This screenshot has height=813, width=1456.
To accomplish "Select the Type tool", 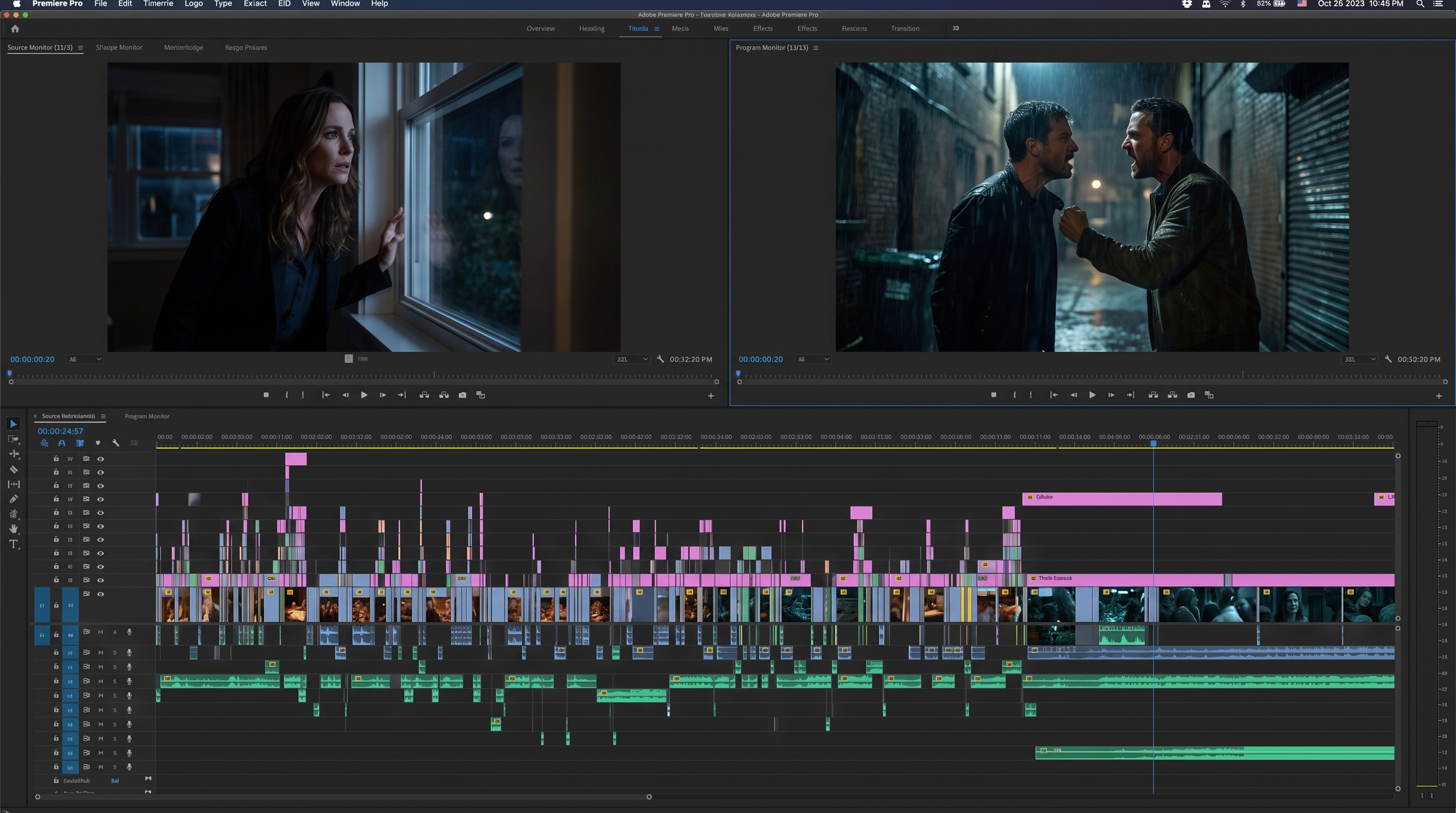I will coord(14,544).
